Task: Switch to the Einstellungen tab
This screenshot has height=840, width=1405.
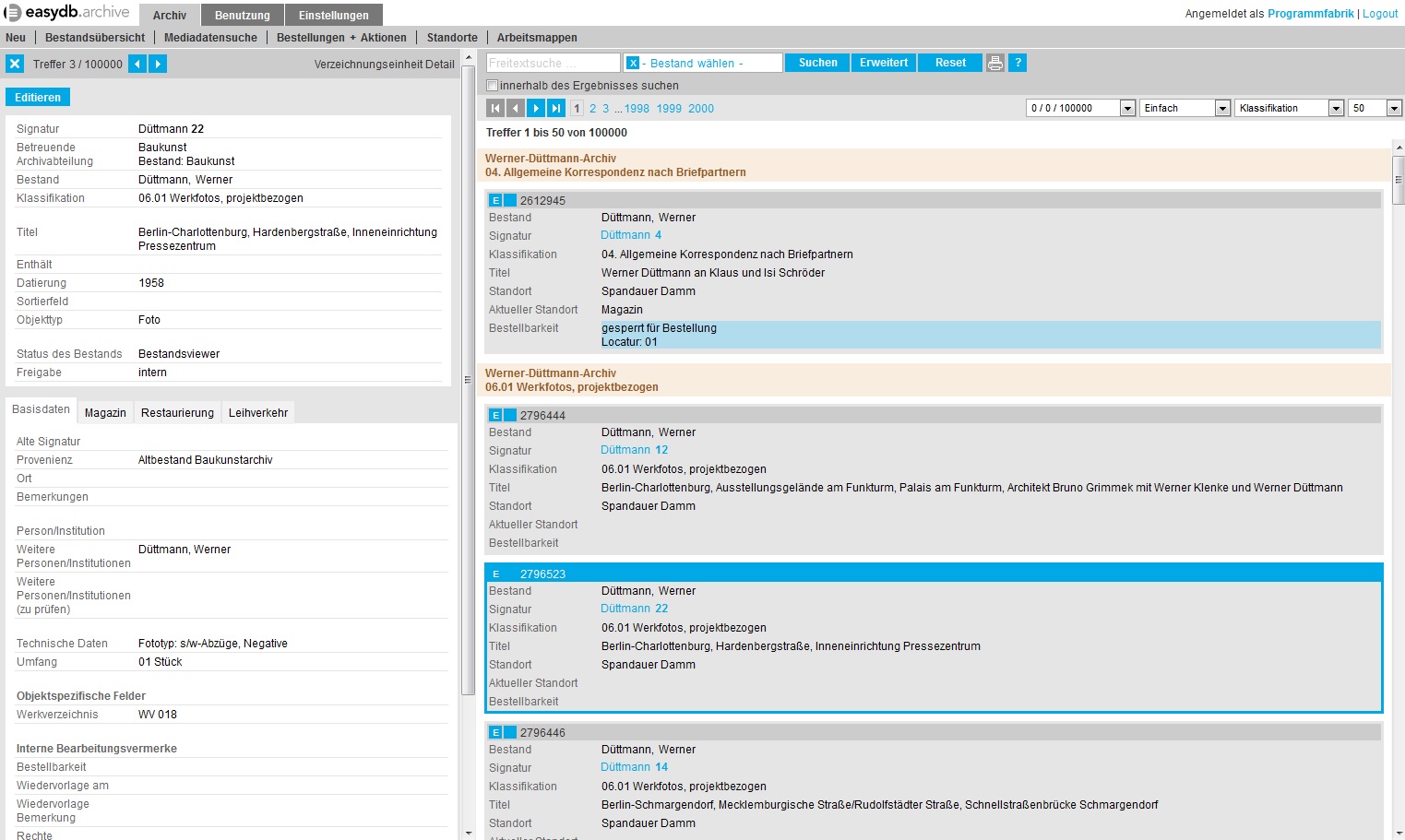Action: point(334,15)
